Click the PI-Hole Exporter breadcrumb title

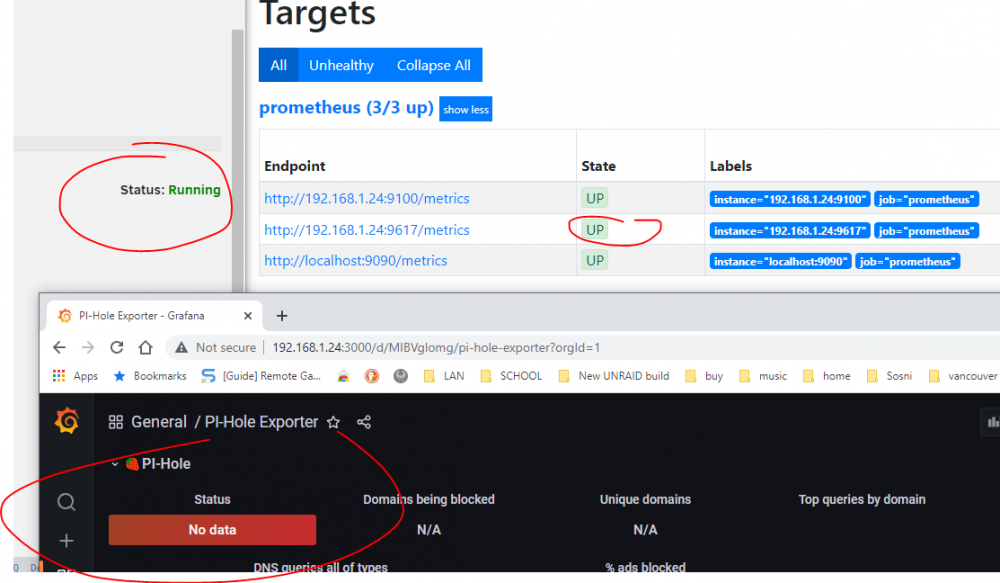click(261, 422)
